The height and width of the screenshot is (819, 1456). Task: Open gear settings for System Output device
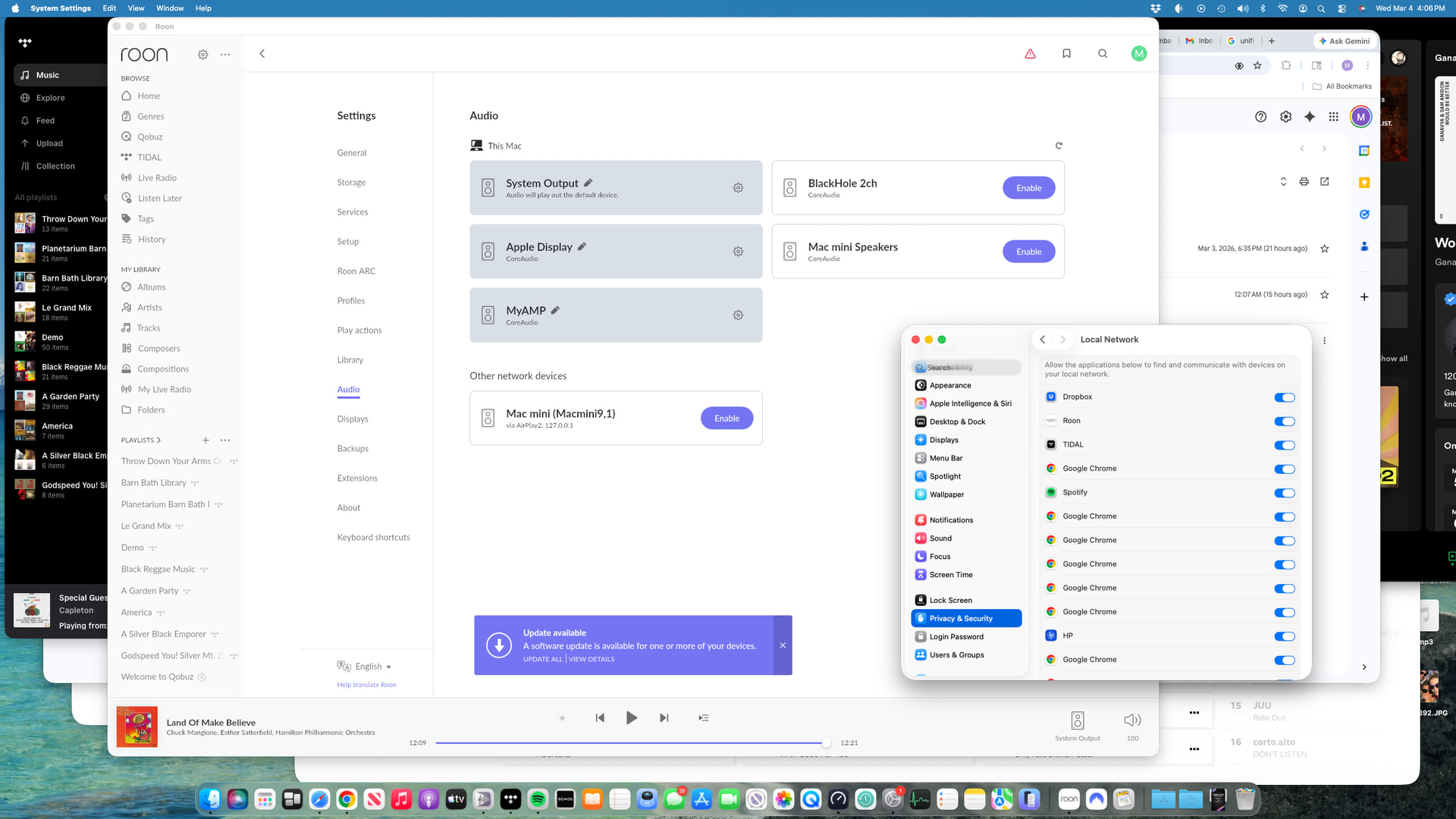click(738, 188)
